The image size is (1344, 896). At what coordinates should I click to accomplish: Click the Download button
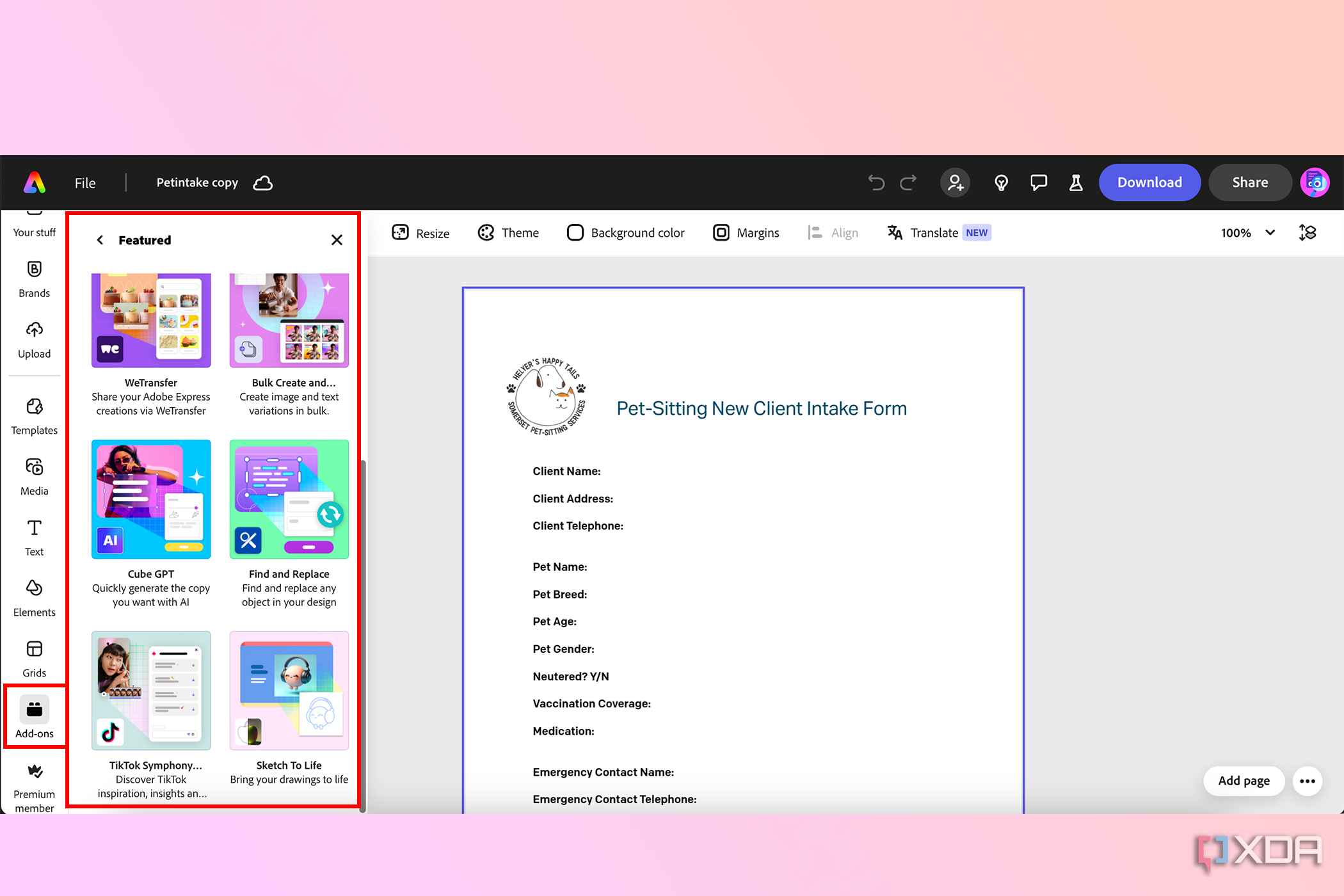point(1149,182)
